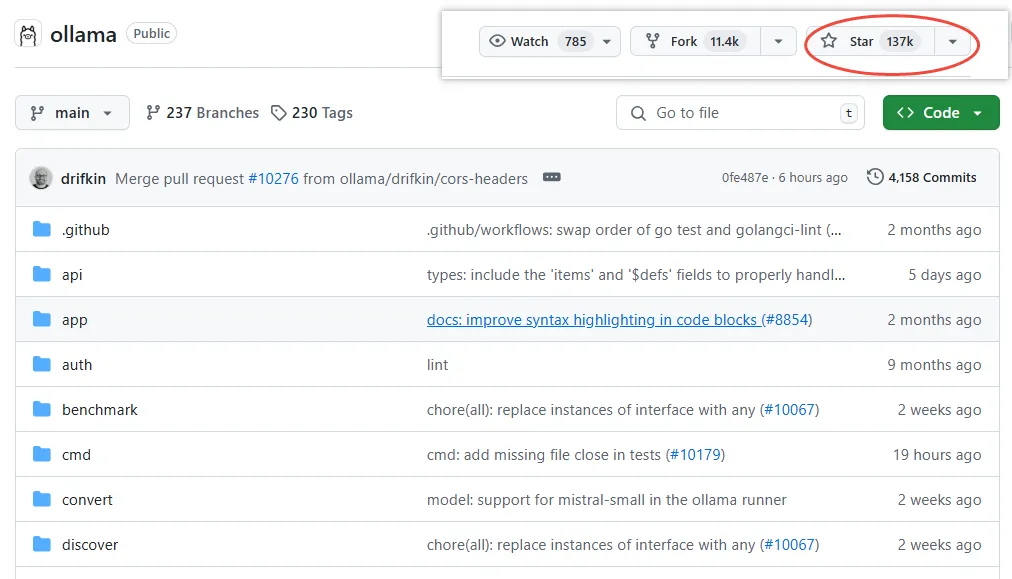Open #10067 link in benchmark row

click(789, 410)
